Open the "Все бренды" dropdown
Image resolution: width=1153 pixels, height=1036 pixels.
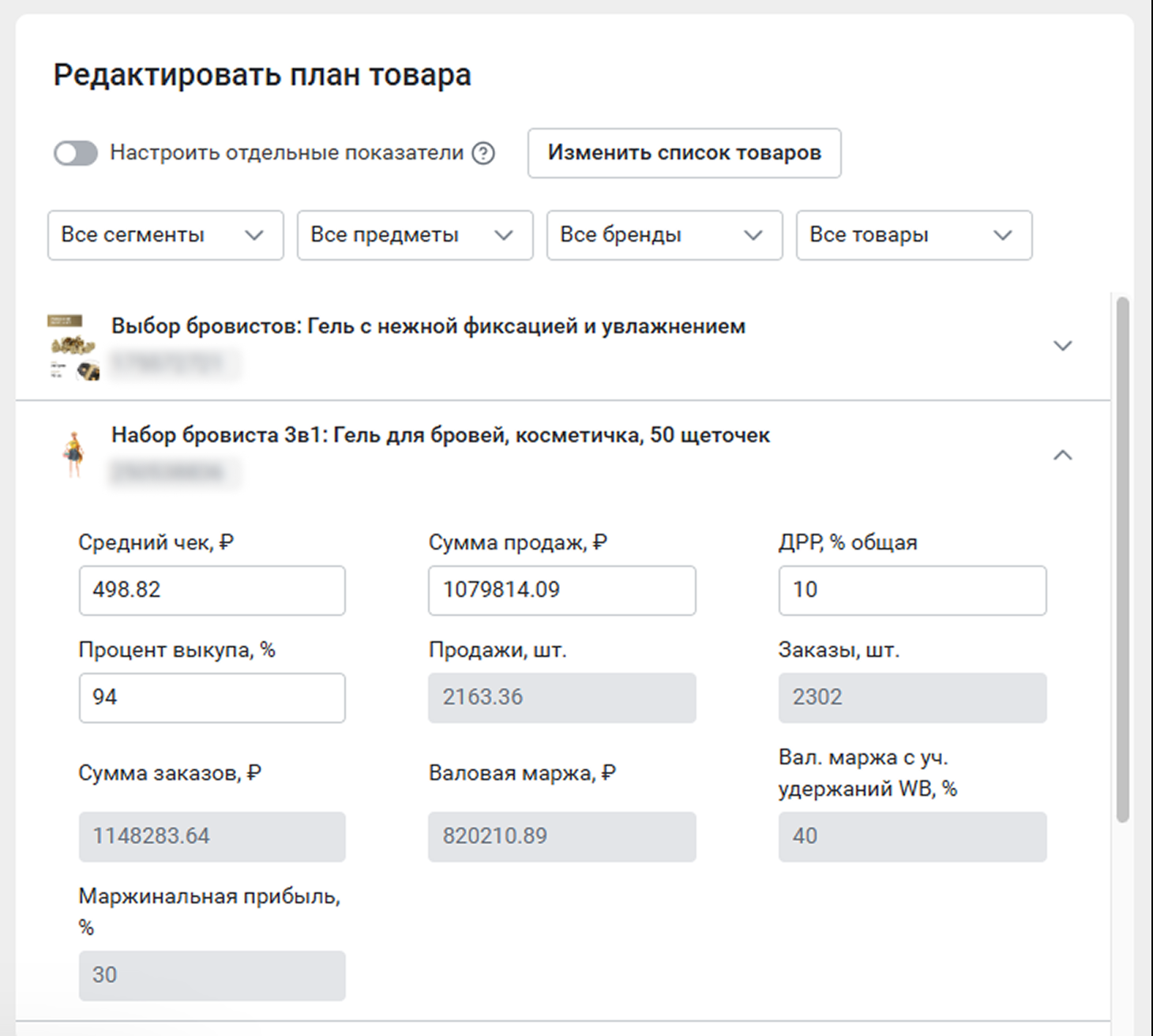664,235
